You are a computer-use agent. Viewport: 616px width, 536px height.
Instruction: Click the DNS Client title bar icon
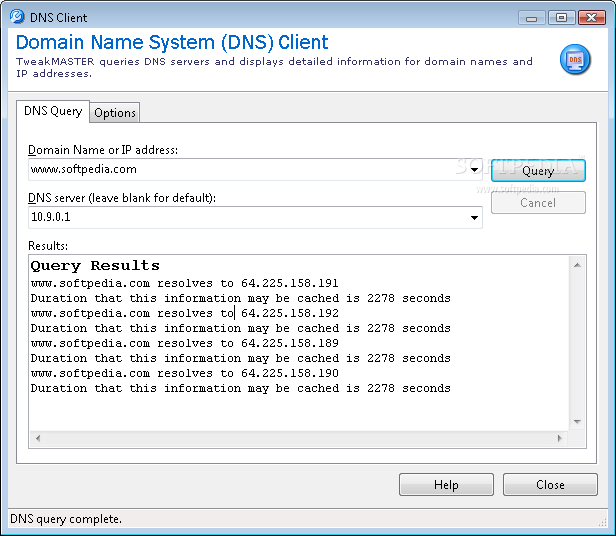(17, 17)
